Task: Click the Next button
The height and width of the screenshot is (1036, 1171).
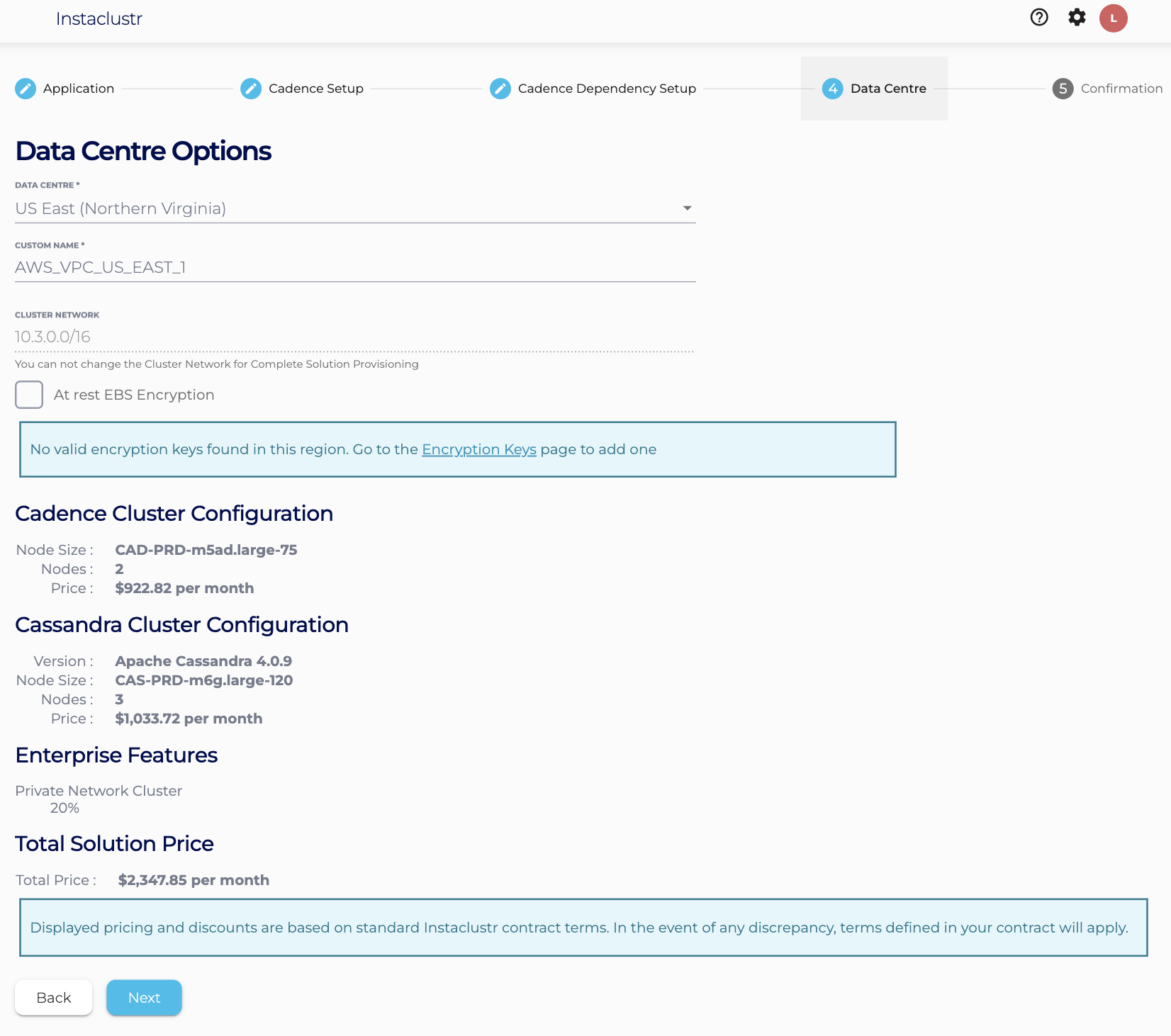Action: click(x=144, y=998)
